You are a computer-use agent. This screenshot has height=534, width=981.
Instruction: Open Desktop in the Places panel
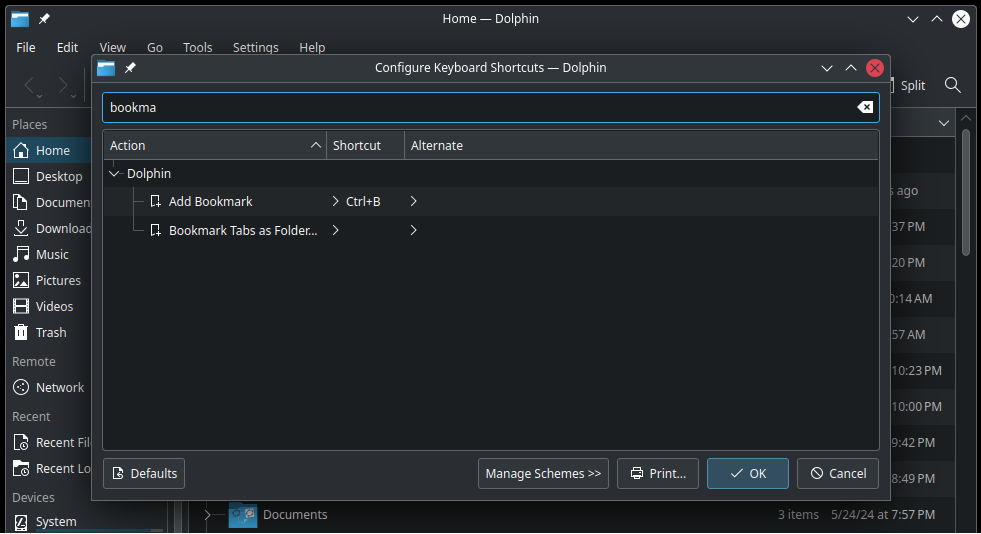coord(49,176)
